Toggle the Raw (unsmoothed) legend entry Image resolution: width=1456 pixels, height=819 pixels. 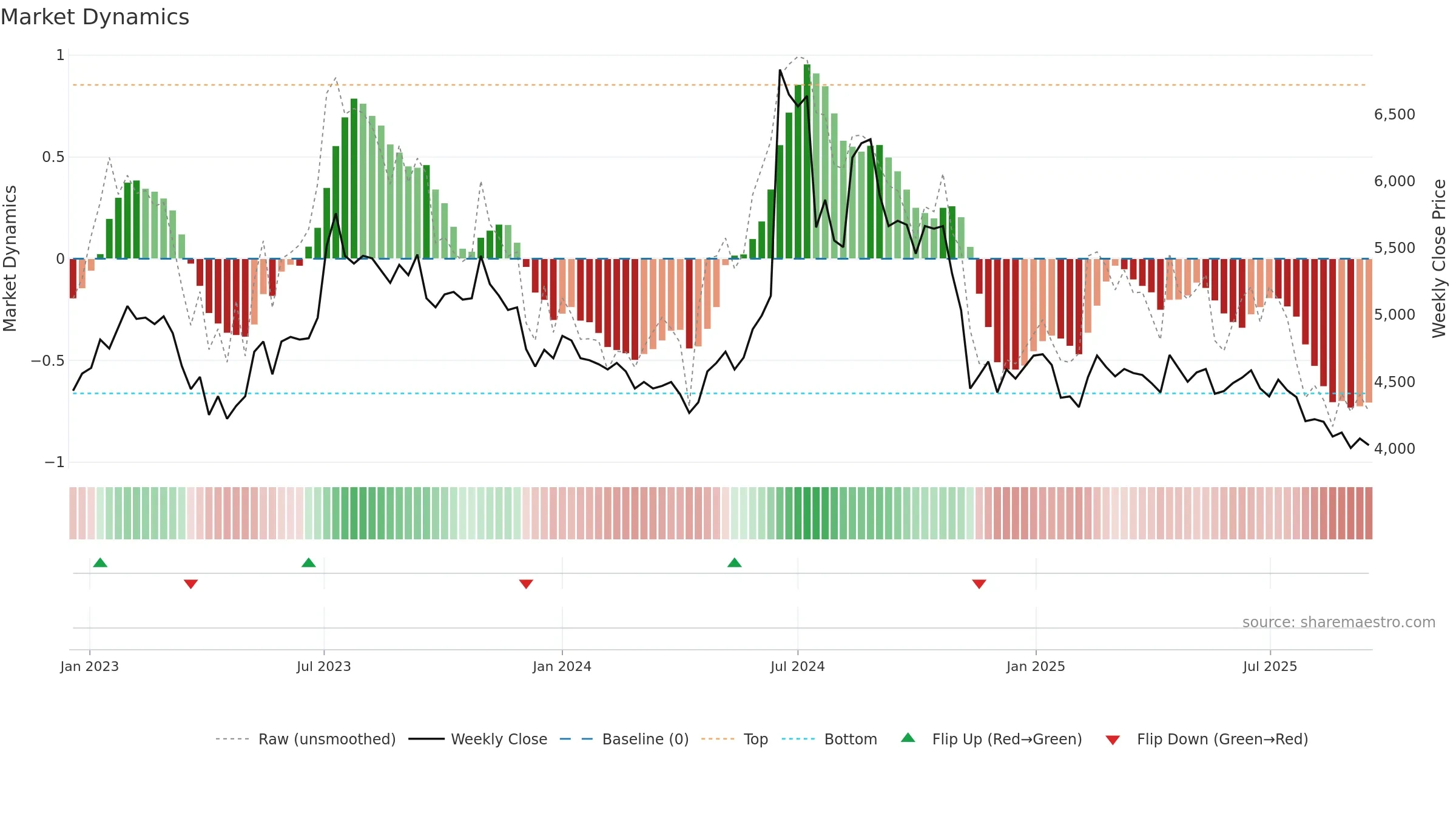306,739
